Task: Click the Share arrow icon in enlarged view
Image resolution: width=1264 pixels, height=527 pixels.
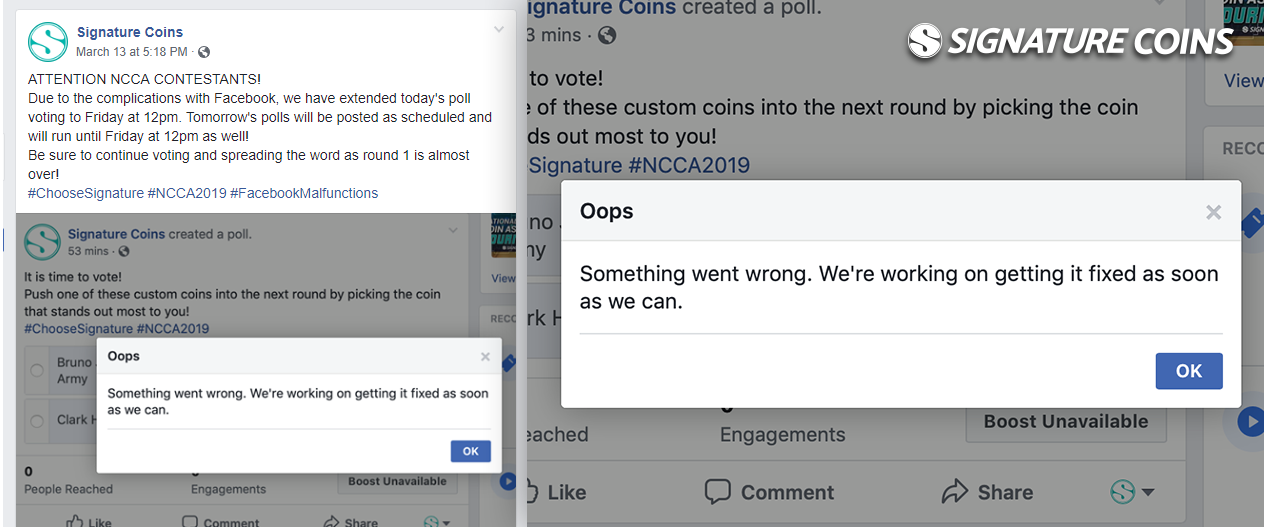Action: click(x=955, y=492)
